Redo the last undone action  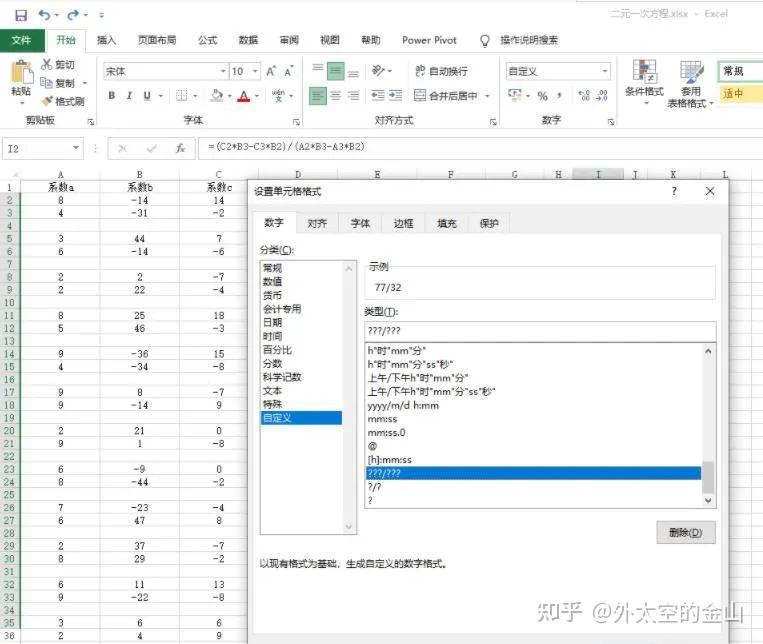coord(73,15)
